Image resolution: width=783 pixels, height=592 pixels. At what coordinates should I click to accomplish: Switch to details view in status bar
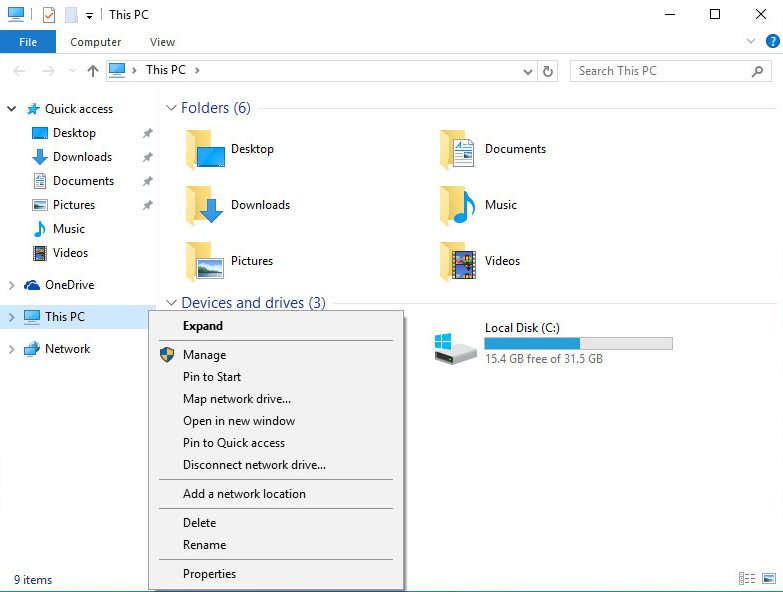tap(747, 579)
